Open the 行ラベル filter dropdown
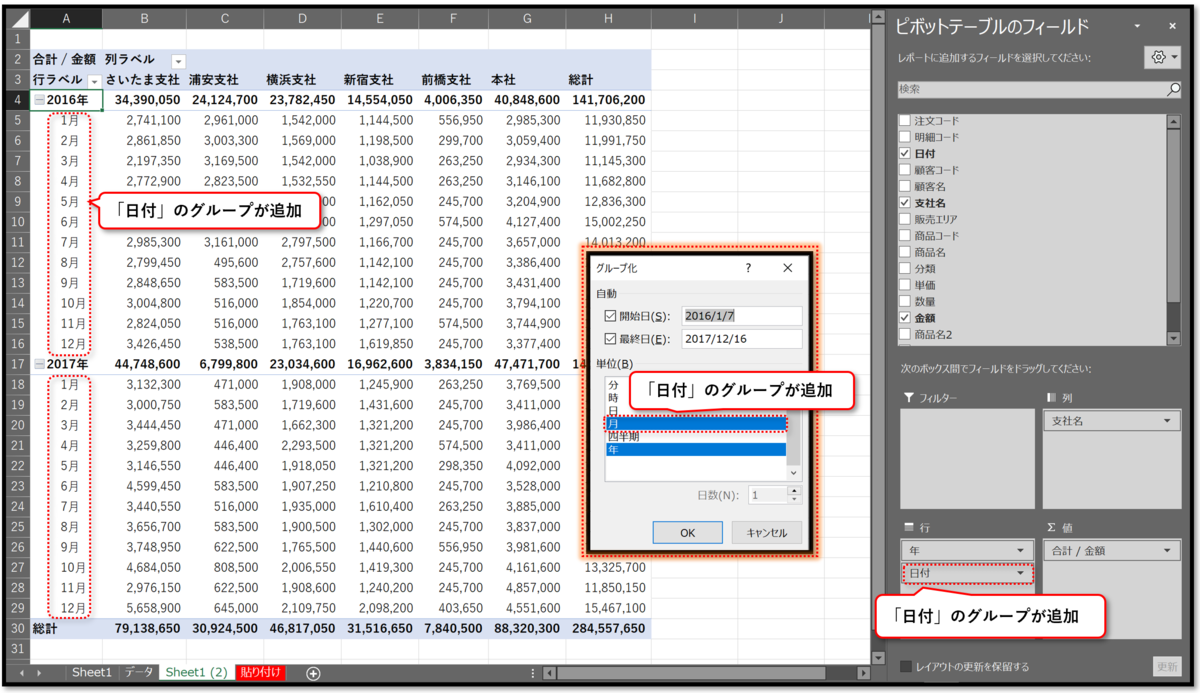 94,80
